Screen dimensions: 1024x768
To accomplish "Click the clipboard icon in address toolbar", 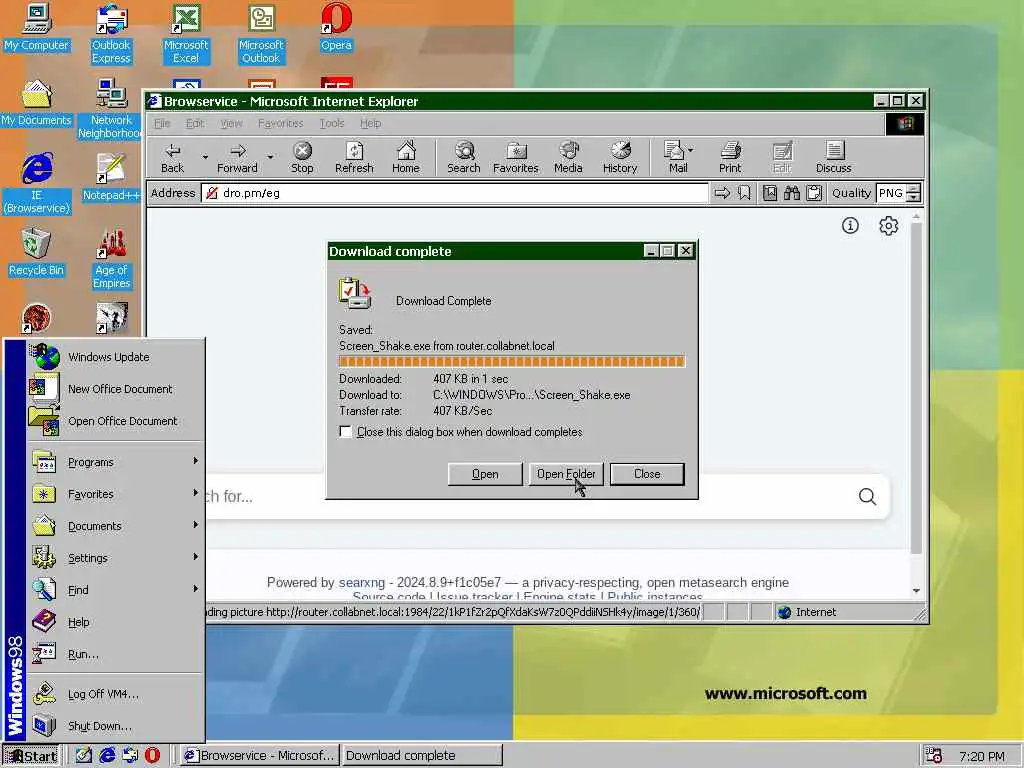I will point(814,193).
